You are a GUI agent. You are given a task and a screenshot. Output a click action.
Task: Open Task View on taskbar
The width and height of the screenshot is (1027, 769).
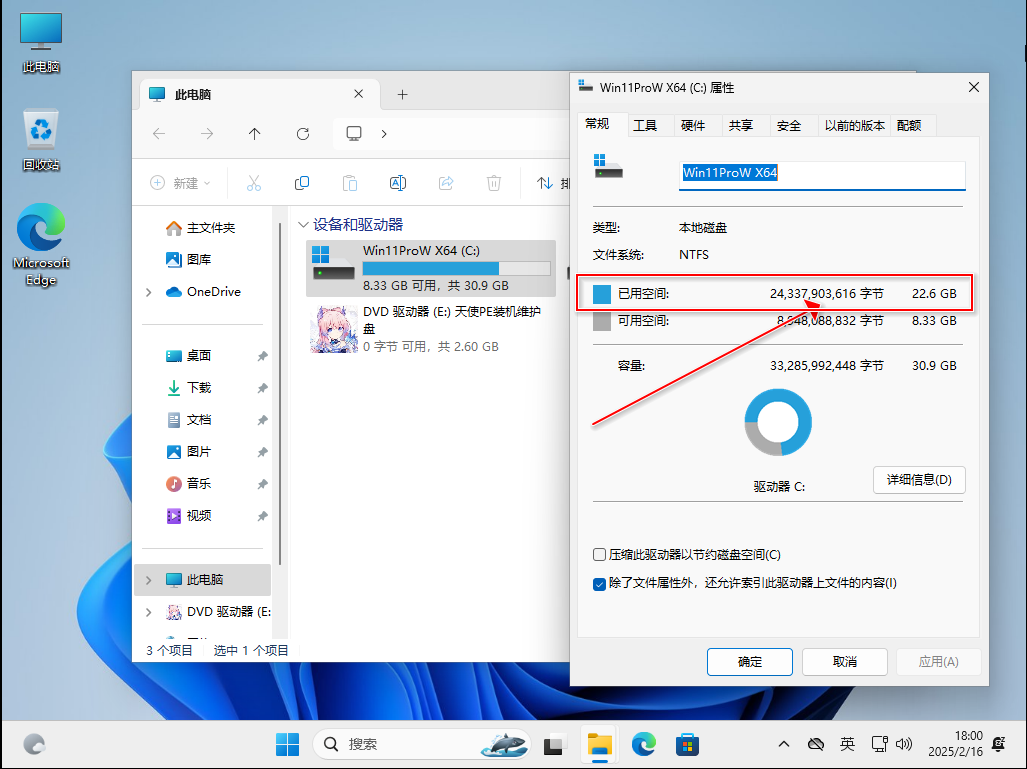click(554, 744)
